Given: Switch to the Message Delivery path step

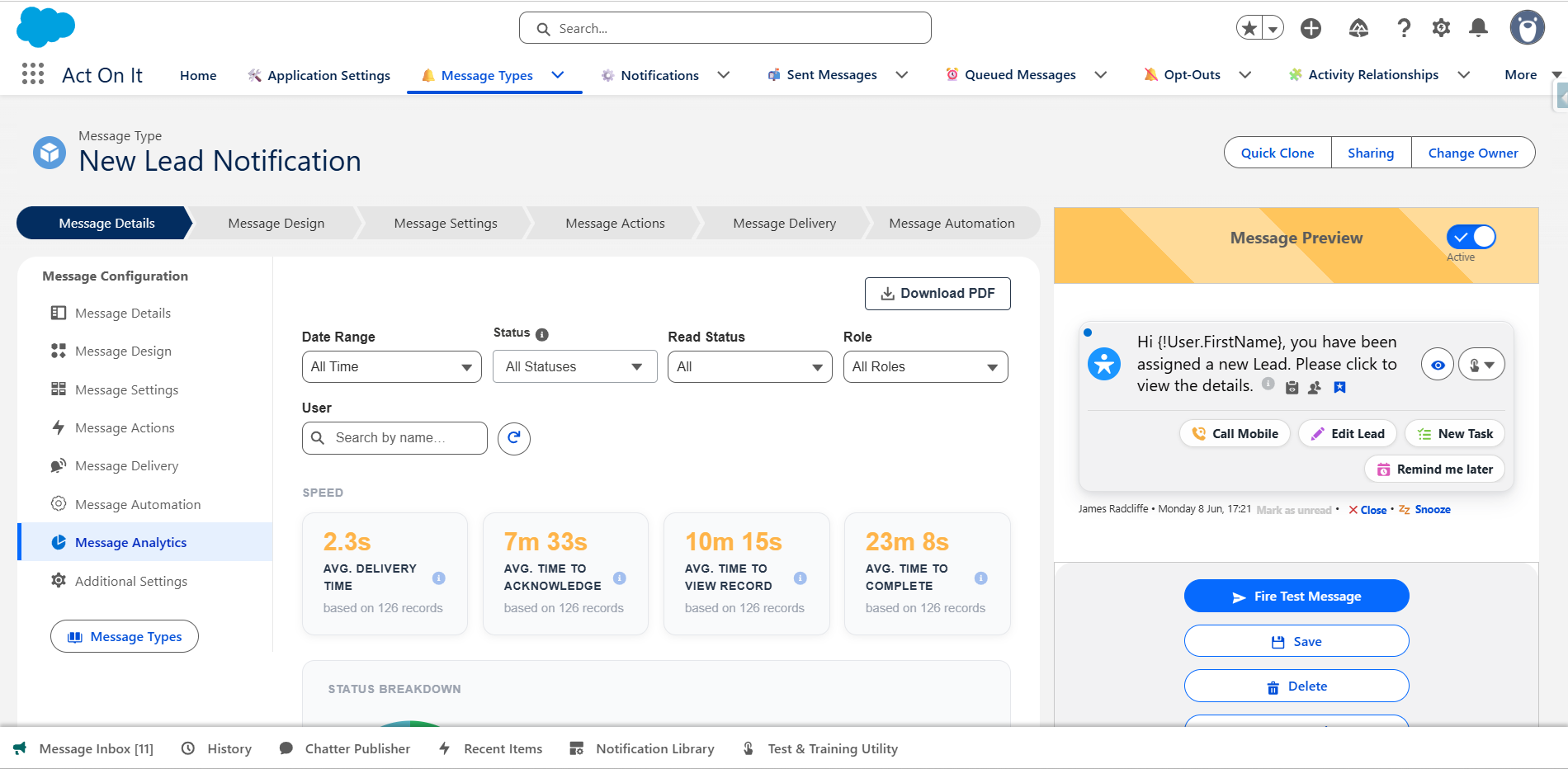Looking at the screenshot, I should (784, 223).
